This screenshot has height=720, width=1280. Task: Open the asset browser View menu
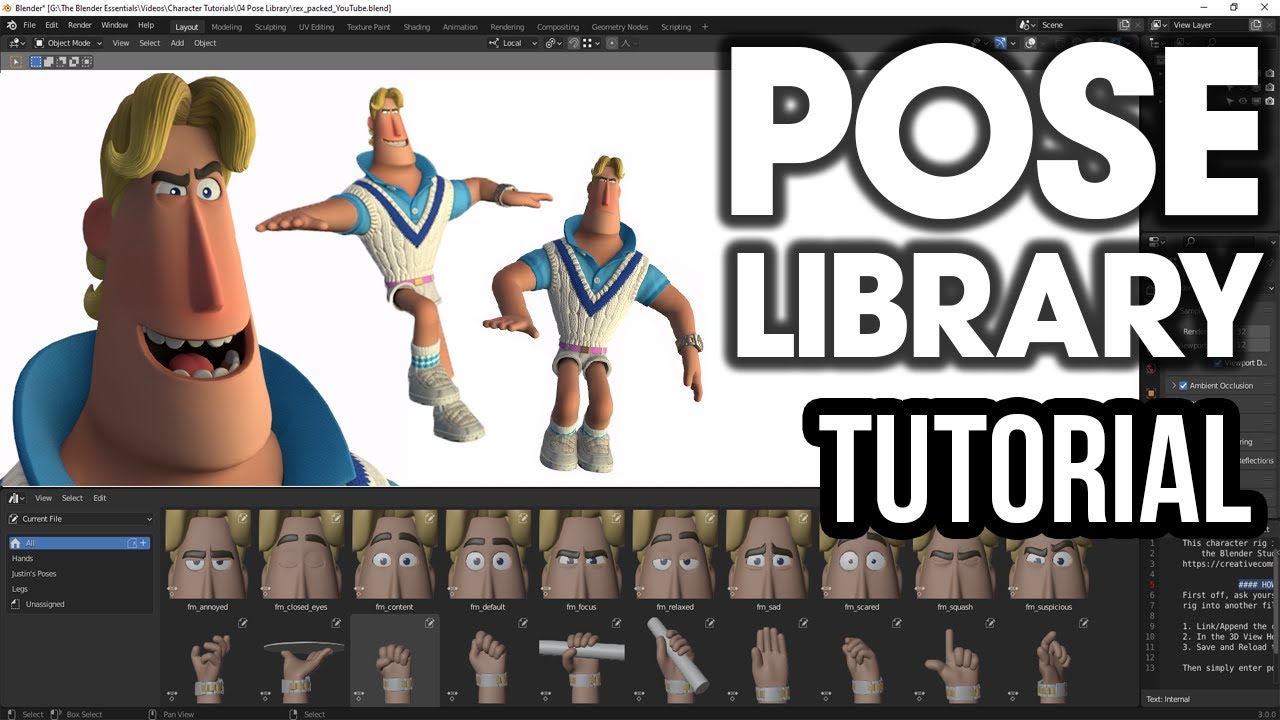[x=44, y=498]
